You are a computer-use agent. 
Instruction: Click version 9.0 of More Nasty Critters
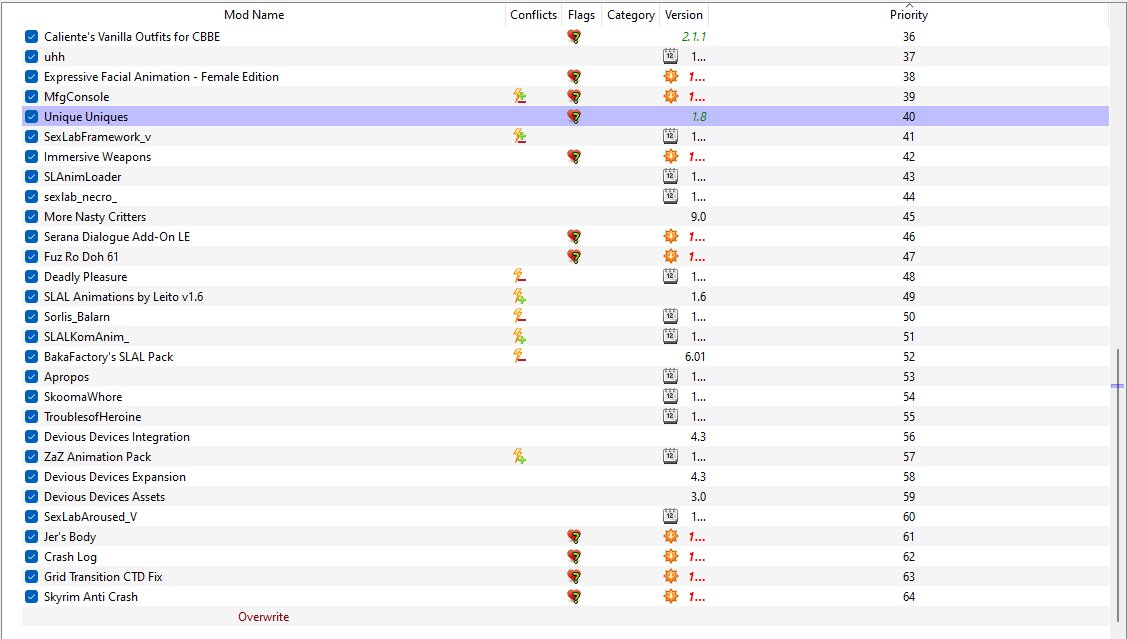click(x=698, y=216)
